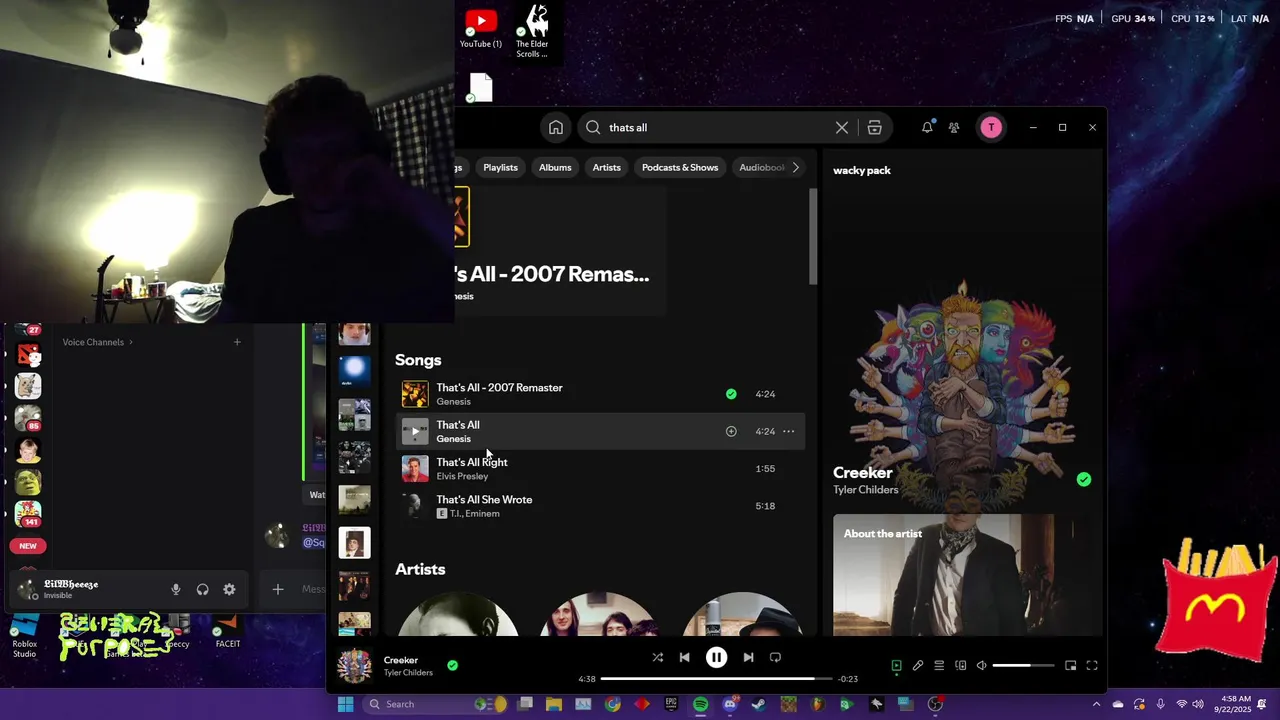The image size is (1280, 720).
Task: Open more options for That's All Genesis
Action: (788, 431)
